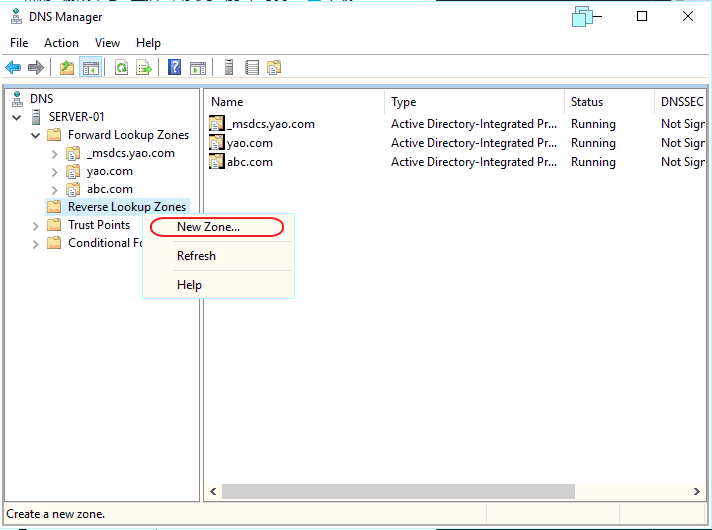712x530 pixels.
Task: Click the server tower toolbar icon
Action: point(229,67)
